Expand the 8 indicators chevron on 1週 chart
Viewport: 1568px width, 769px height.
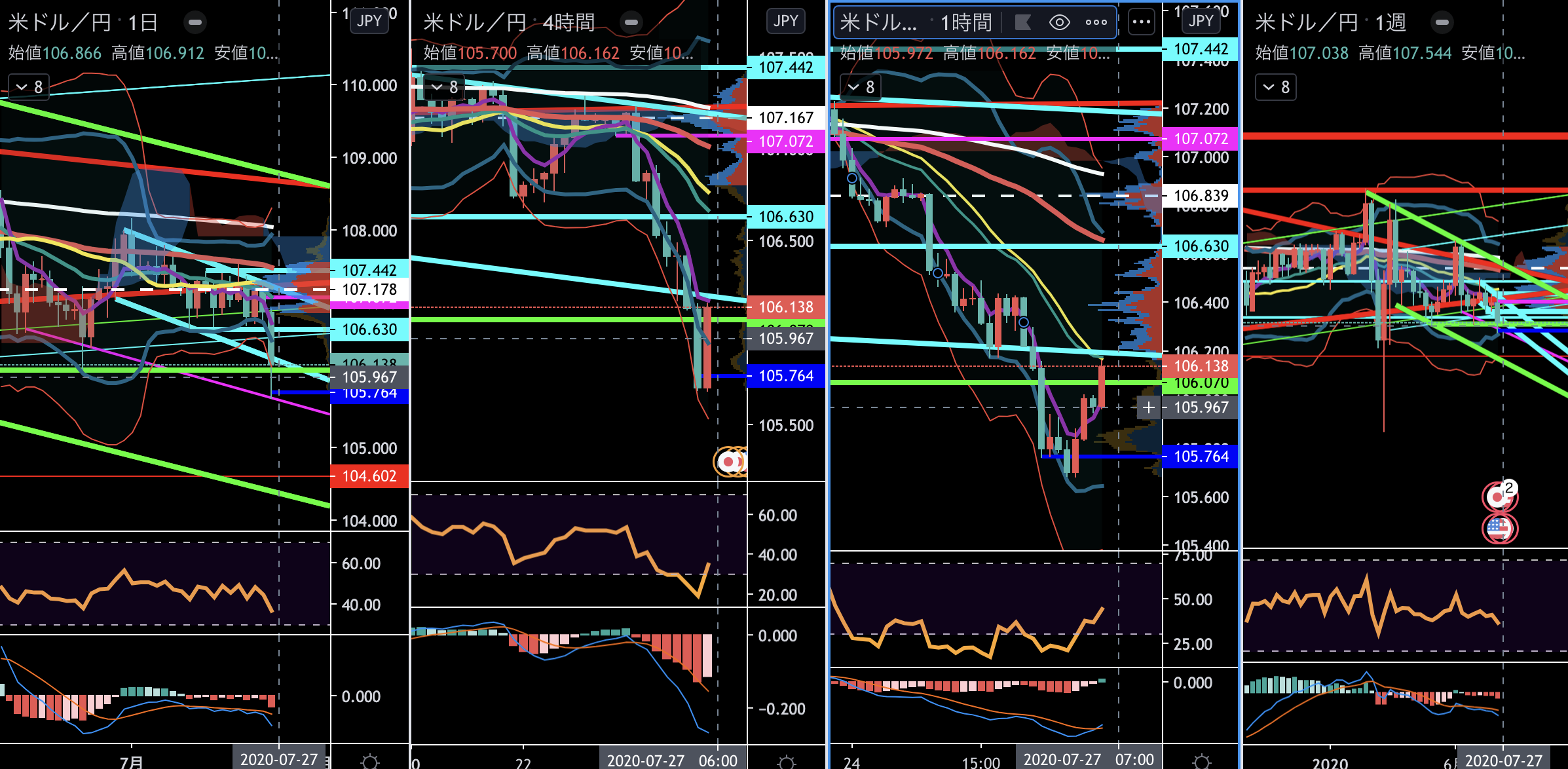pyautogui.click(x=1276, y=87)
